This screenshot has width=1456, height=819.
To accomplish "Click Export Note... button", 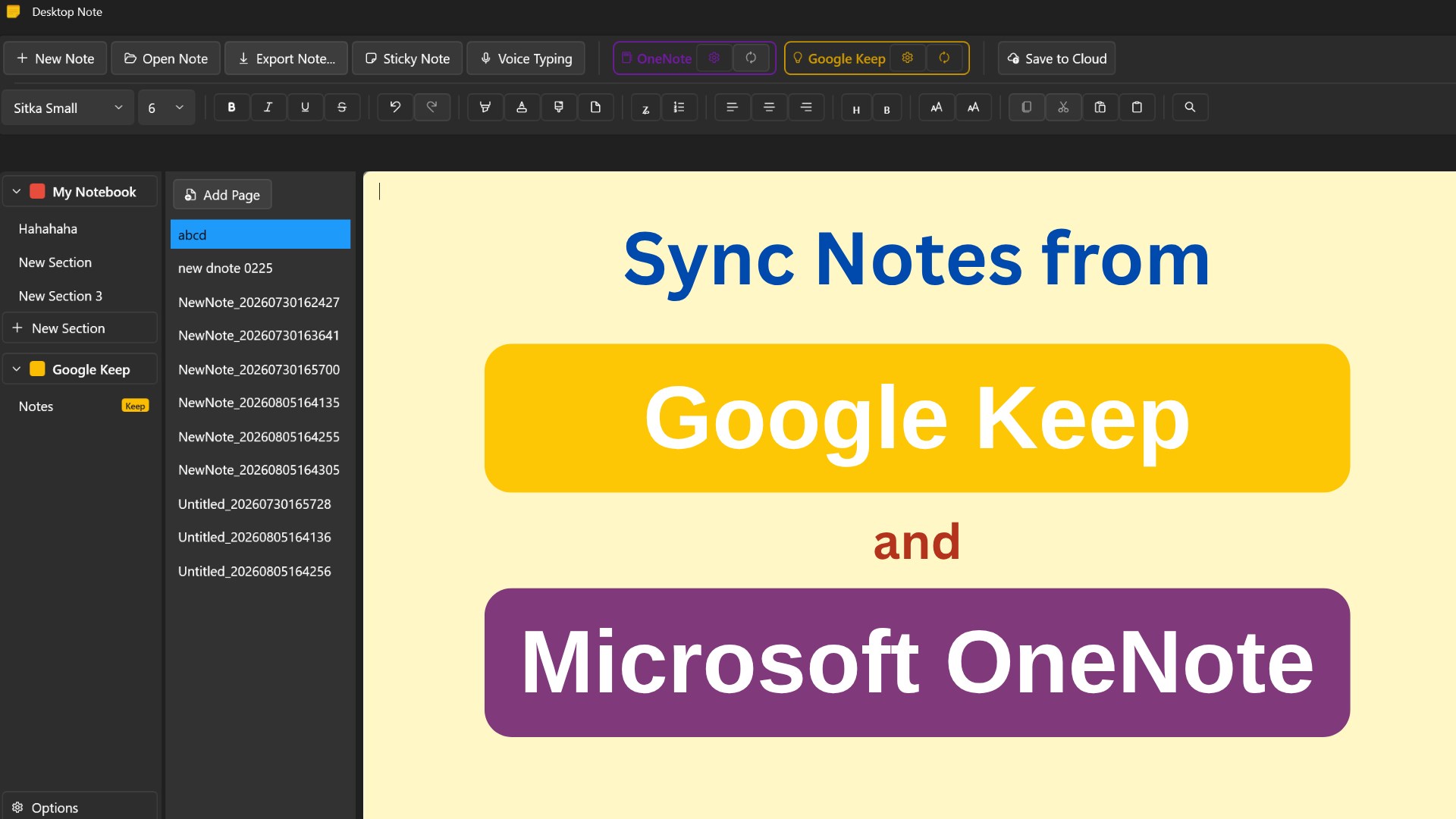I will (x=287, y=58).
